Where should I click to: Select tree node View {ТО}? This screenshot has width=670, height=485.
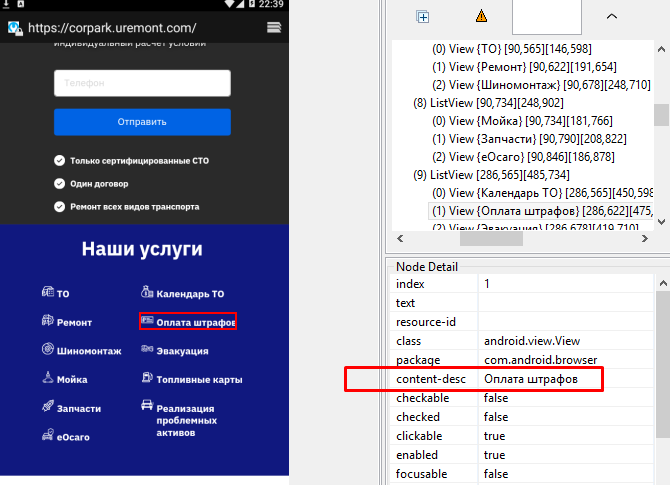(x=511, y=49)
